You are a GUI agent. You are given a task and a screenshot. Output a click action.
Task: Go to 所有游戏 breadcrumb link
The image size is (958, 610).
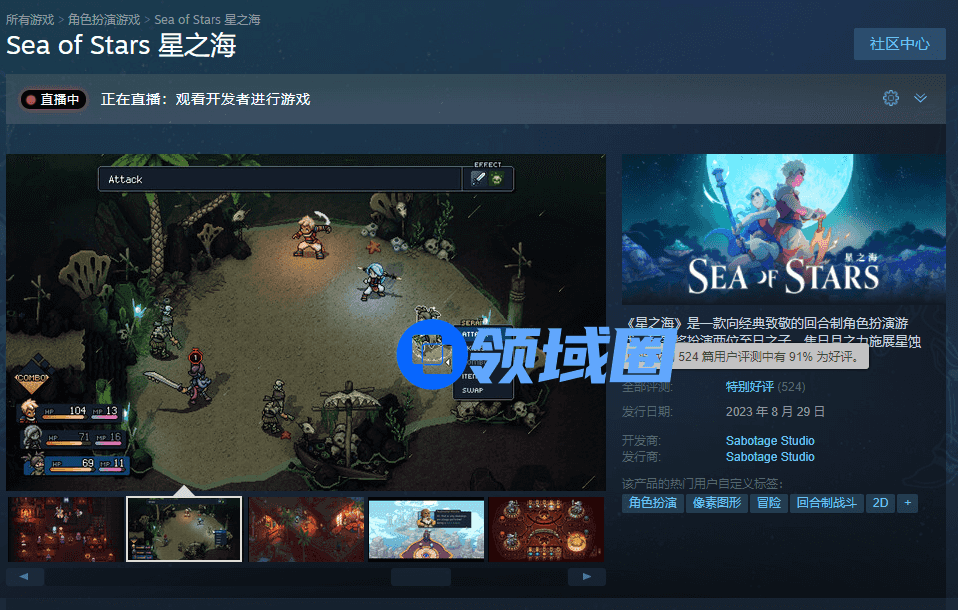pyautogui.click(x=30, y=20)
